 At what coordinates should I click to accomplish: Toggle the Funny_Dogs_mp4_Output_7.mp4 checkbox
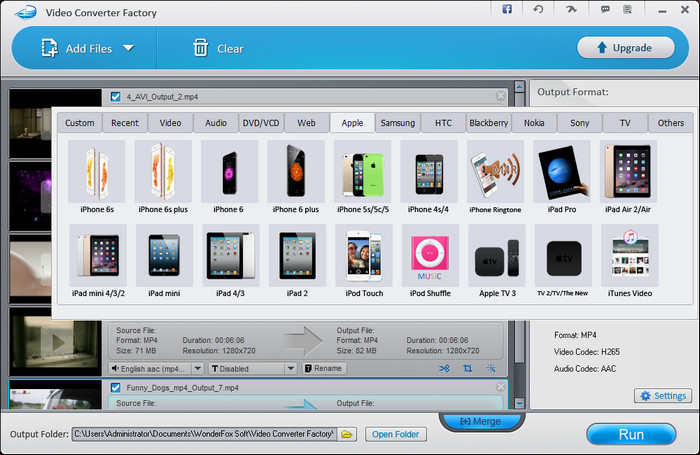pos(116,388)
